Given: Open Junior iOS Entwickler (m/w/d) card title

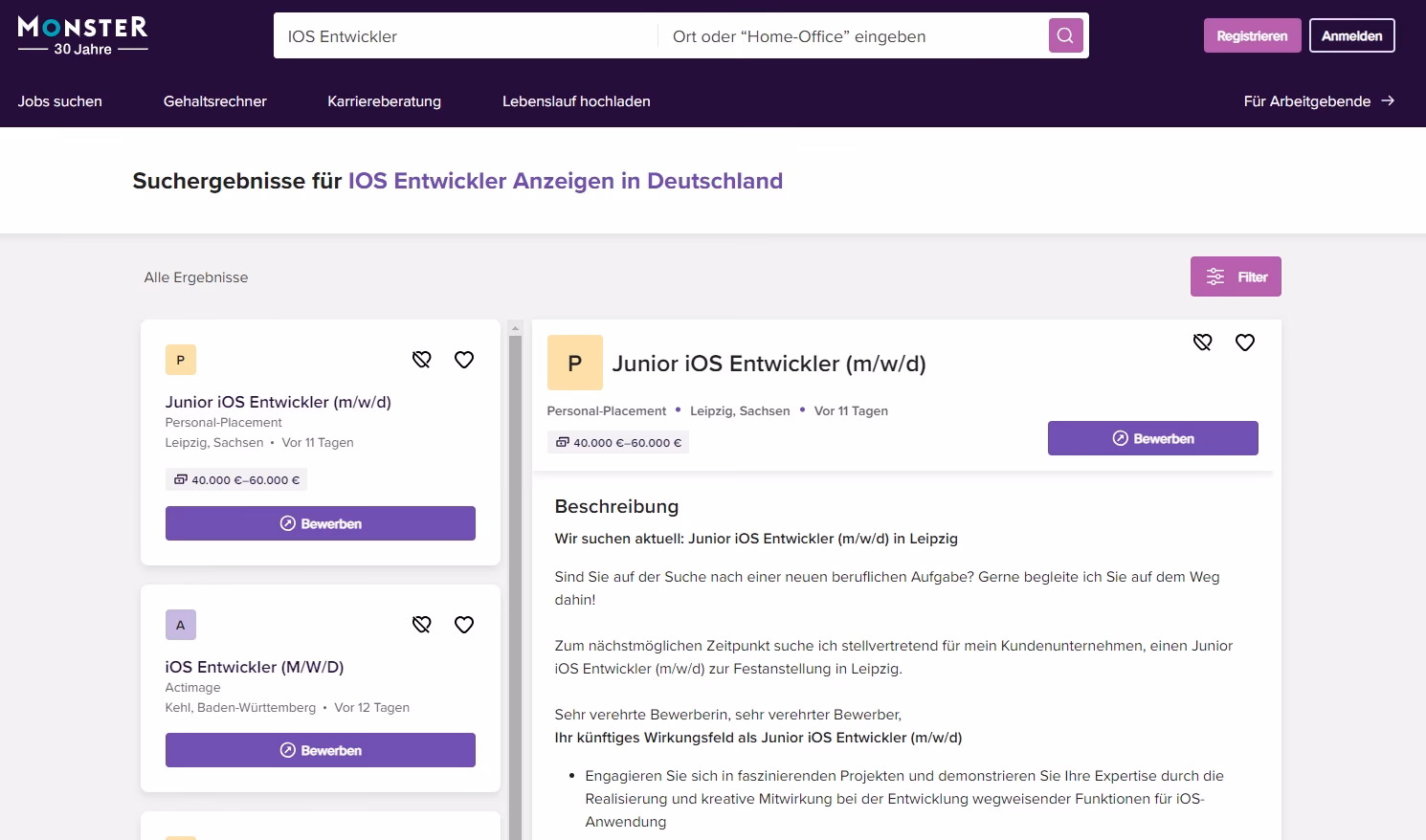Looking at the screenshot, I should [279, 402].
